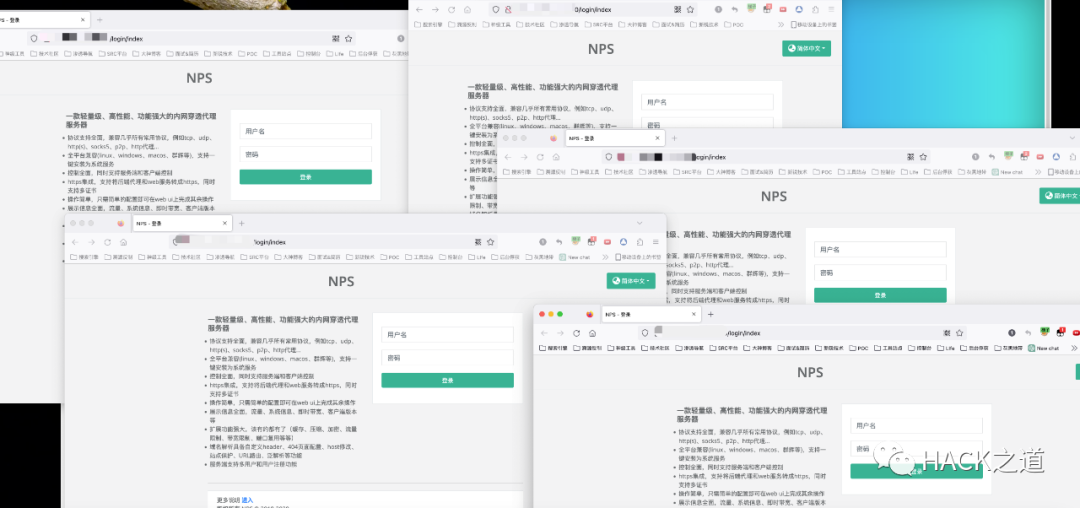Click the QR code icon in the lower-left window's address bar
The image size is (1080, 508).
pos(478,242)
